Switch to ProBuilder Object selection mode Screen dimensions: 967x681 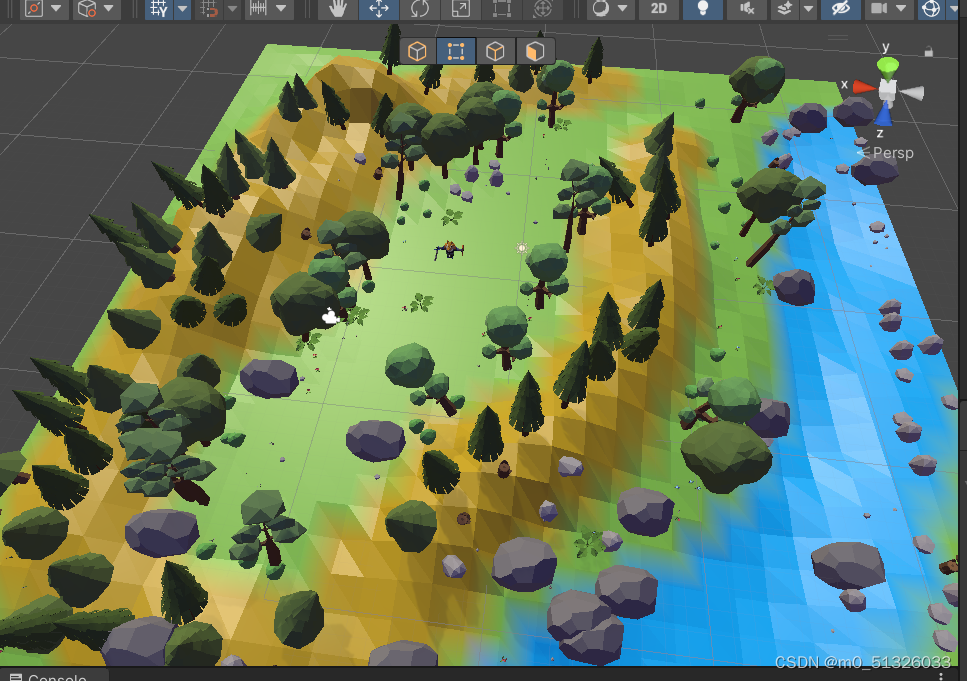[417, 50]
